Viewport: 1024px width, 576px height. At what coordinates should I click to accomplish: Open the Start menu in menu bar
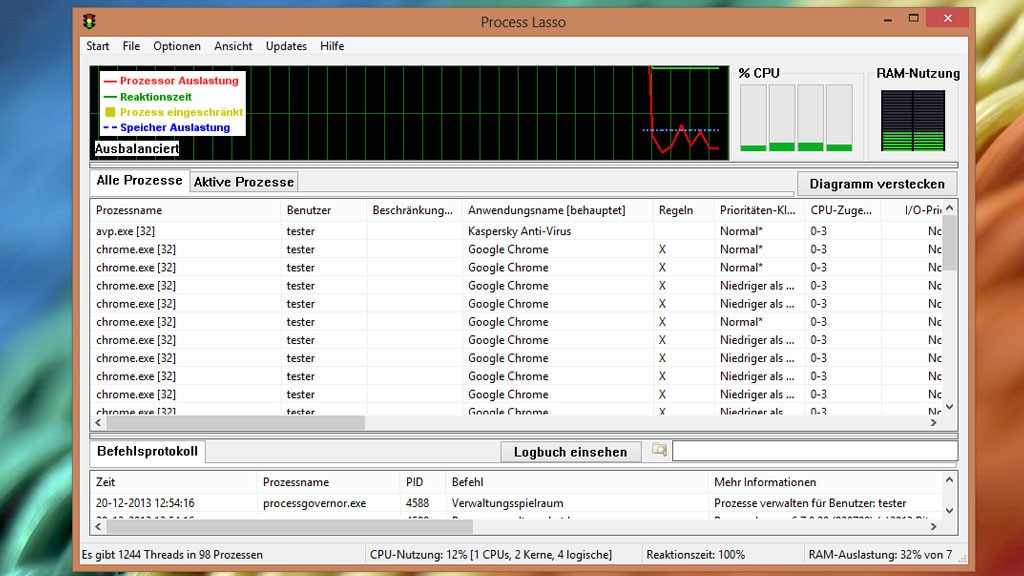[x=98, y=46]
